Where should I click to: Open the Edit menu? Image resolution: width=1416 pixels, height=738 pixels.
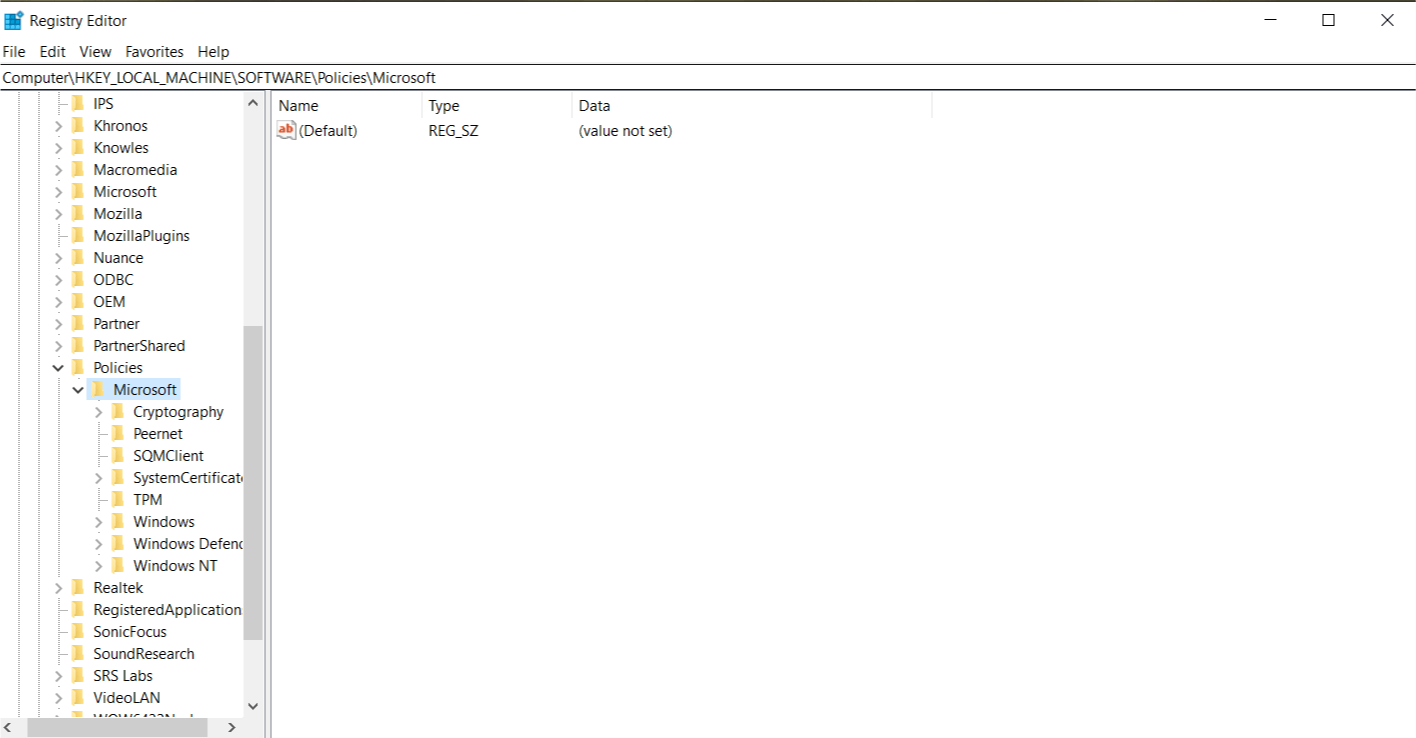coord(52,52)
